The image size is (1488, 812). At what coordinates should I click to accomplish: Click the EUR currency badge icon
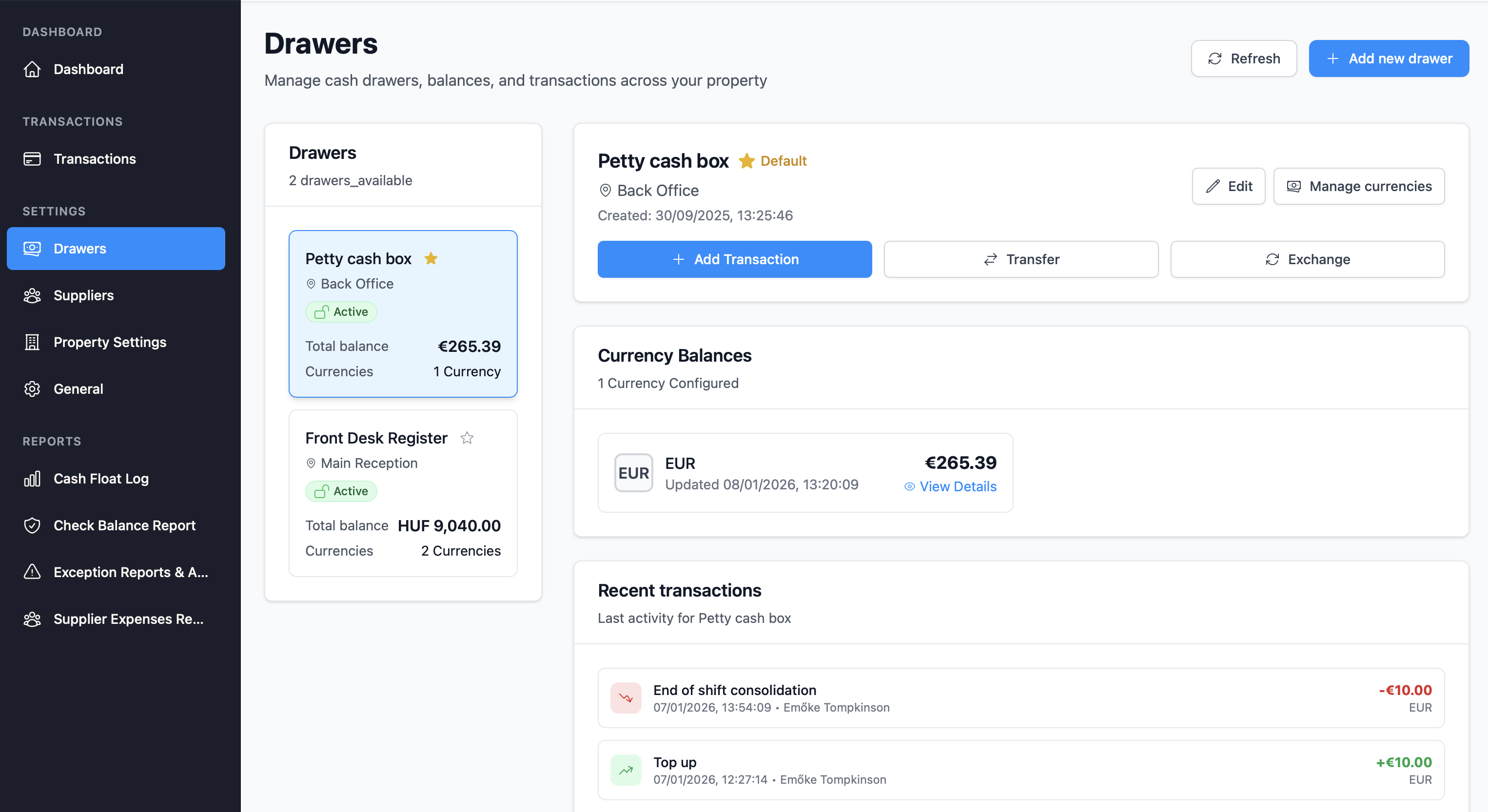pyautogui.click(x=633, y=473)
